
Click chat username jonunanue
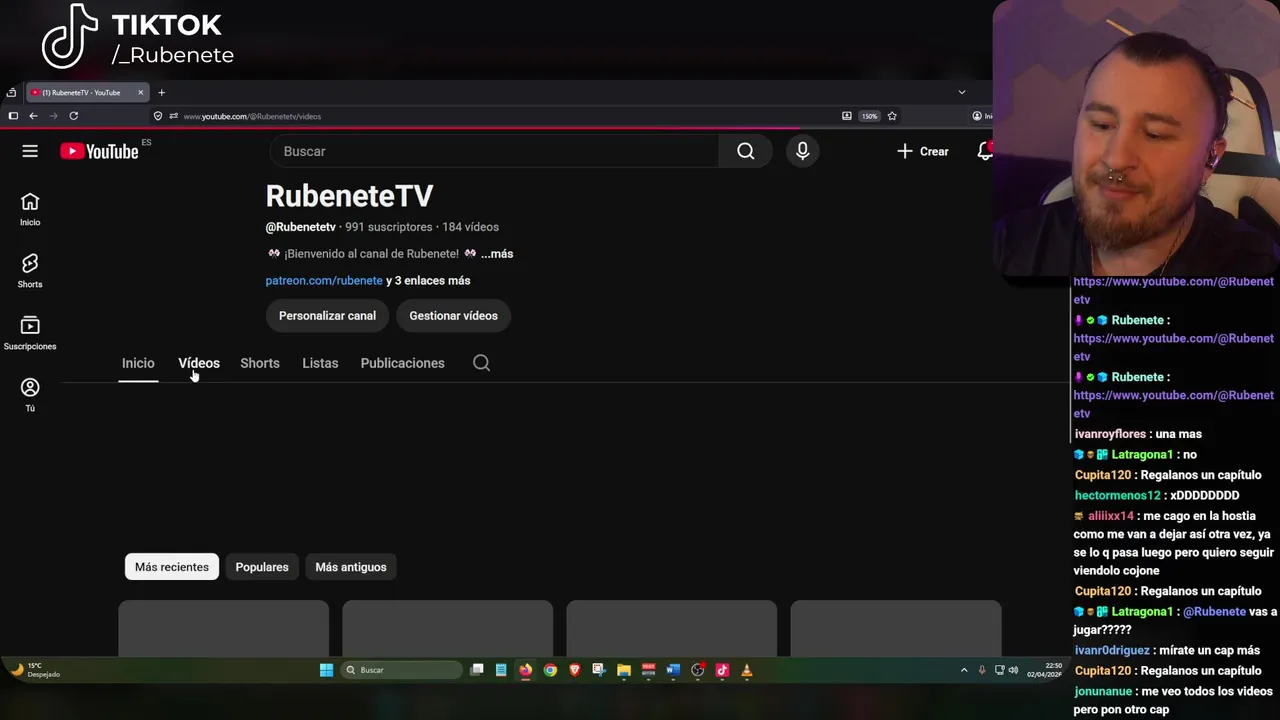[1104, 691]
